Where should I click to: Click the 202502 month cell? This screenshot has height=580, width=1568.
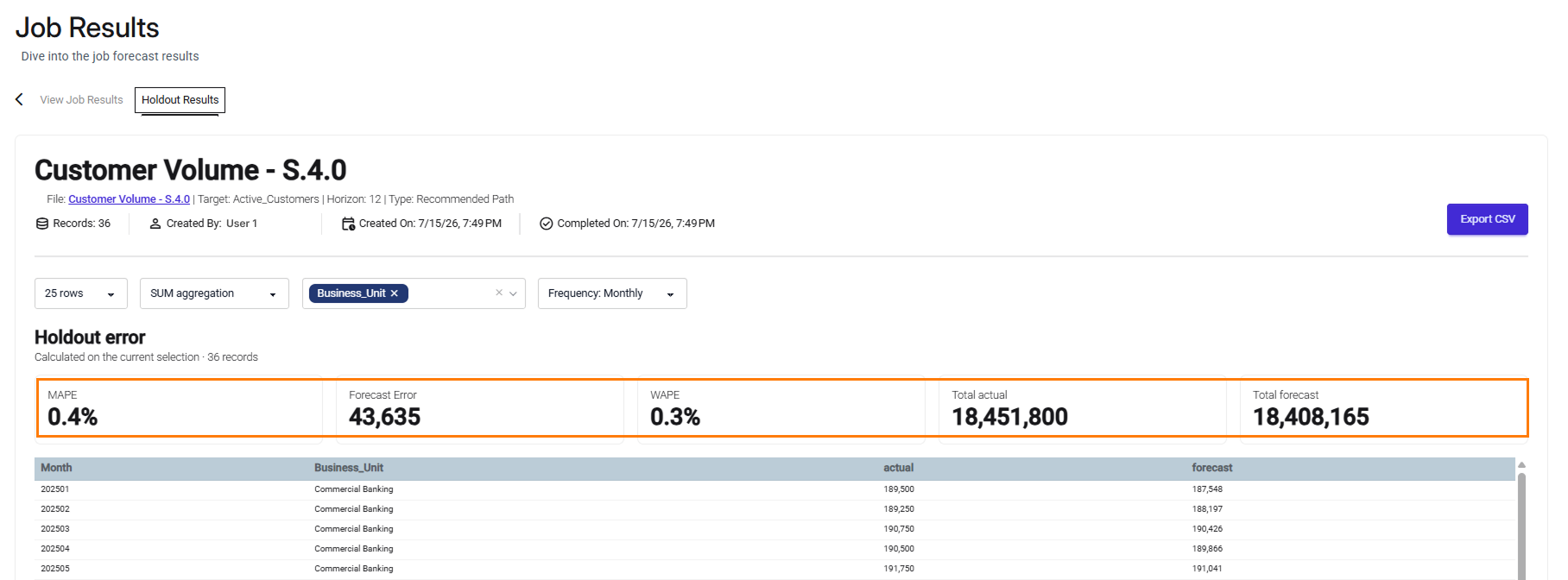click(55, 509)
